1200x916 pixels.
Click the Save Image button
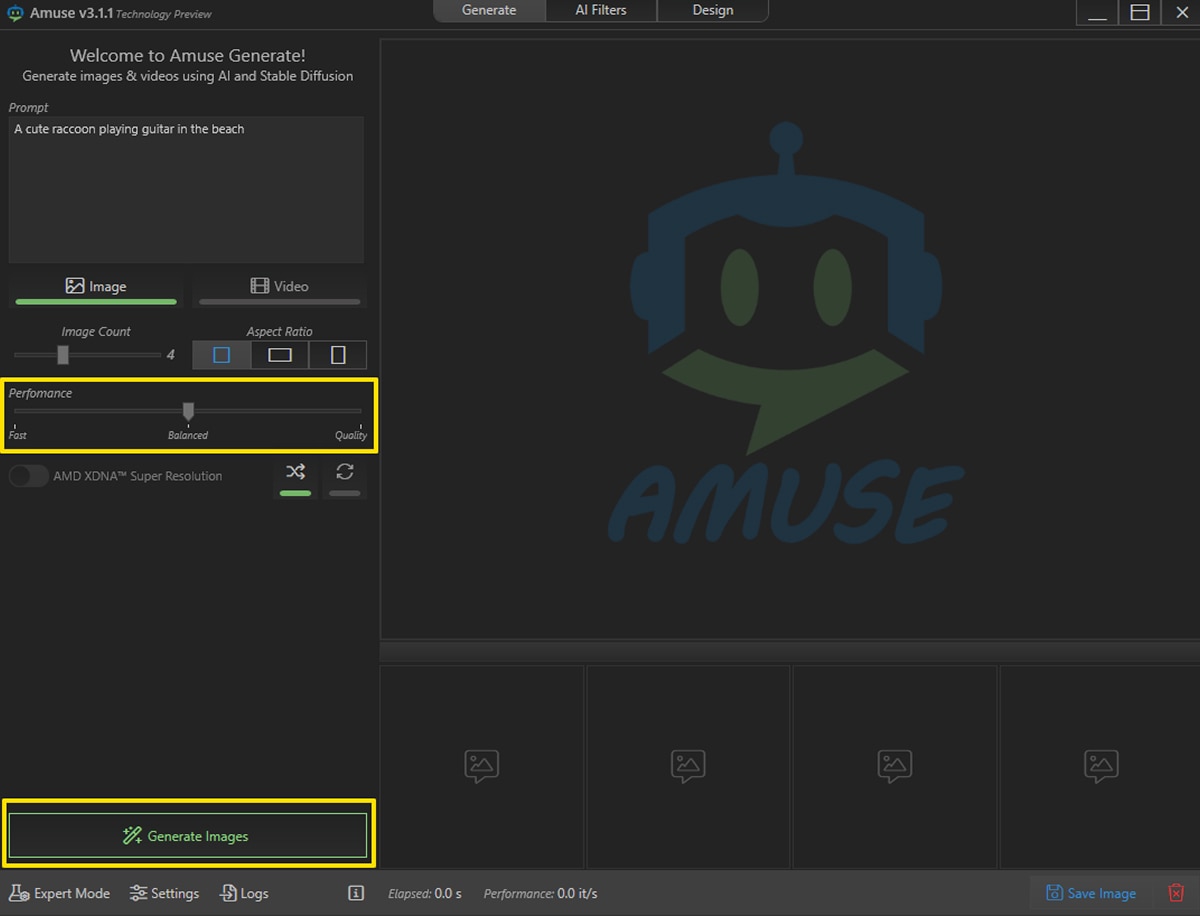[x=1091, y=893]
